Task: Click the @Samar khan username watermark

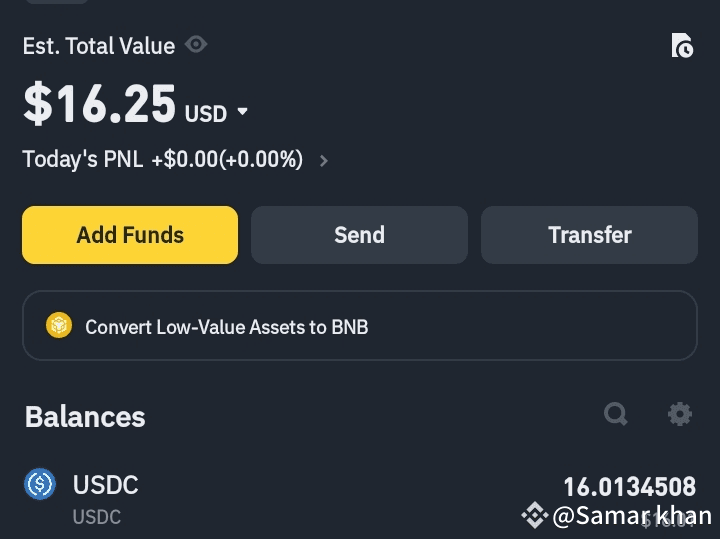Action: pos(632,516)
